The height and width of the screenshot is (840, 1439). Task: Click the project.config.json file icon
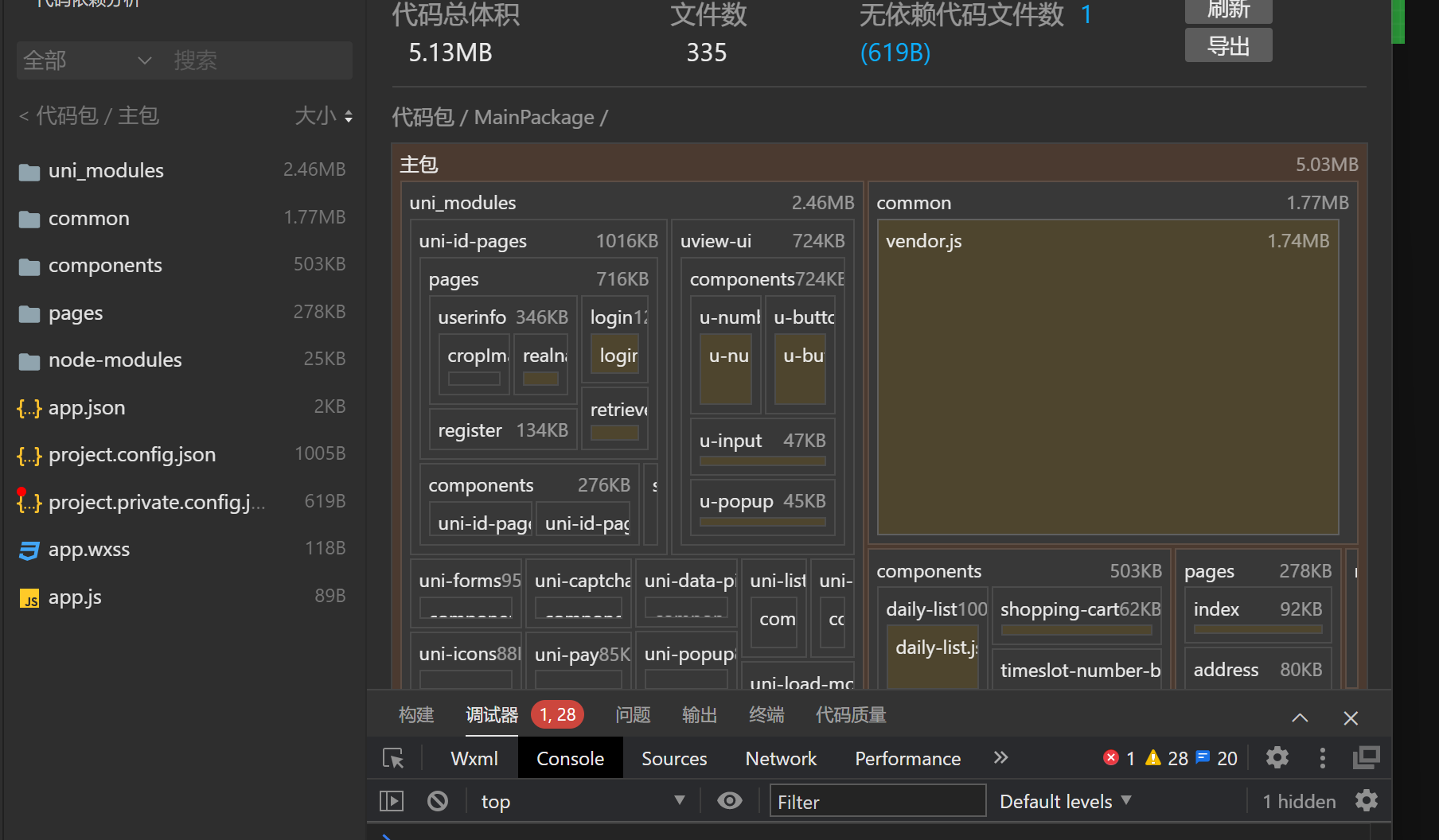pyautogui.click(x=29, y=456)
